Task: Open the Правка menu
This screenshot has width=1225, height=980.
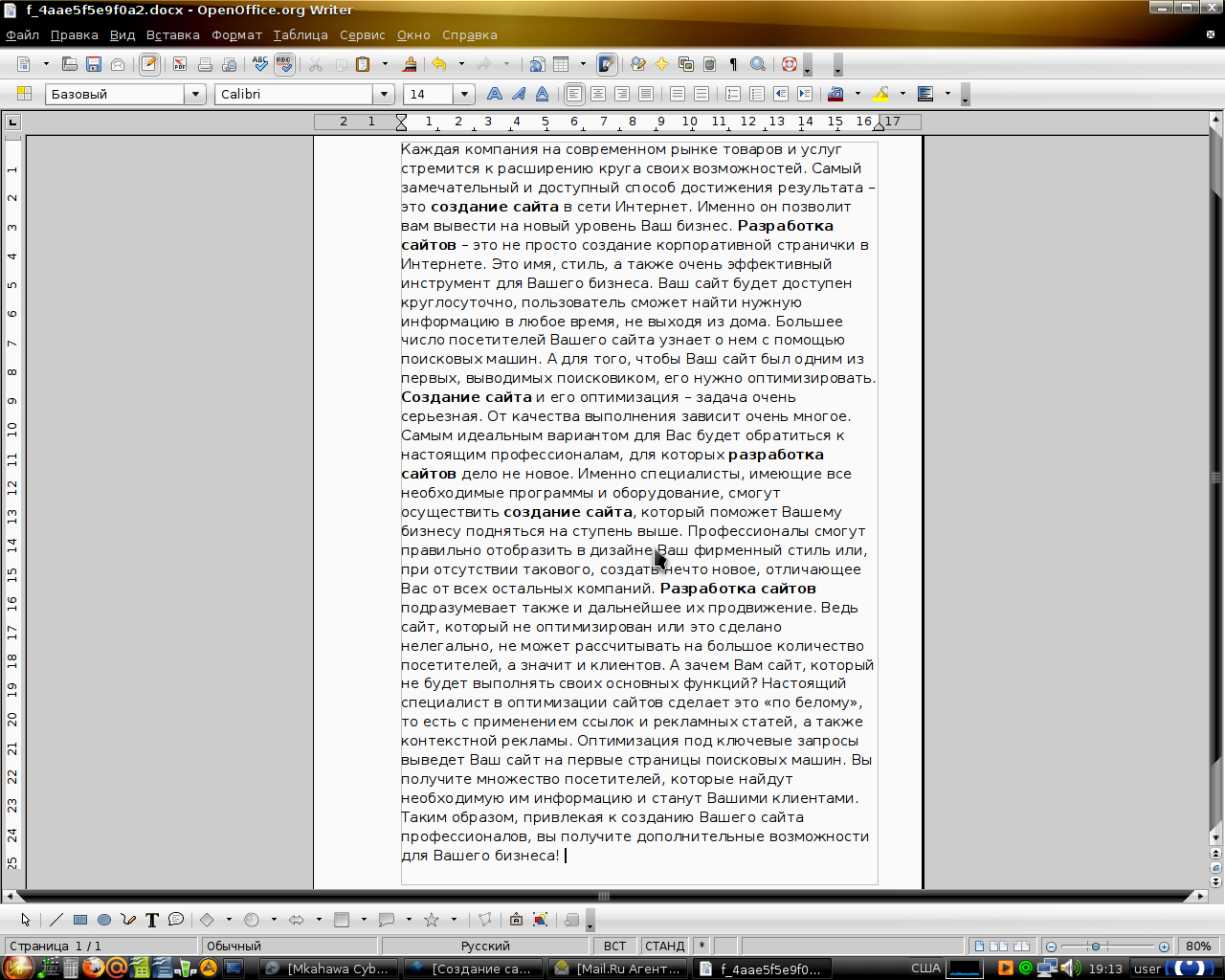Action: click(75, 35)
